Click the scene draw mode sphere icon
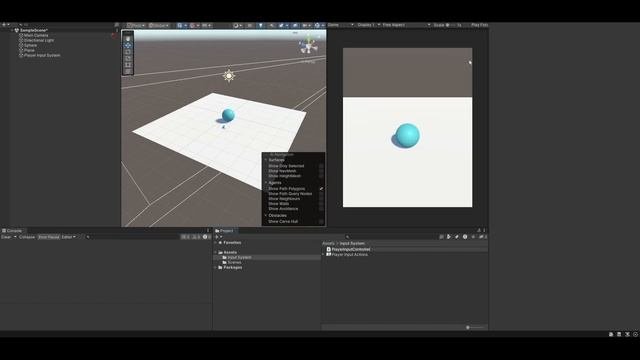Image resolution: width=640 pixels, height=360 pixels. tap(236, 25)
